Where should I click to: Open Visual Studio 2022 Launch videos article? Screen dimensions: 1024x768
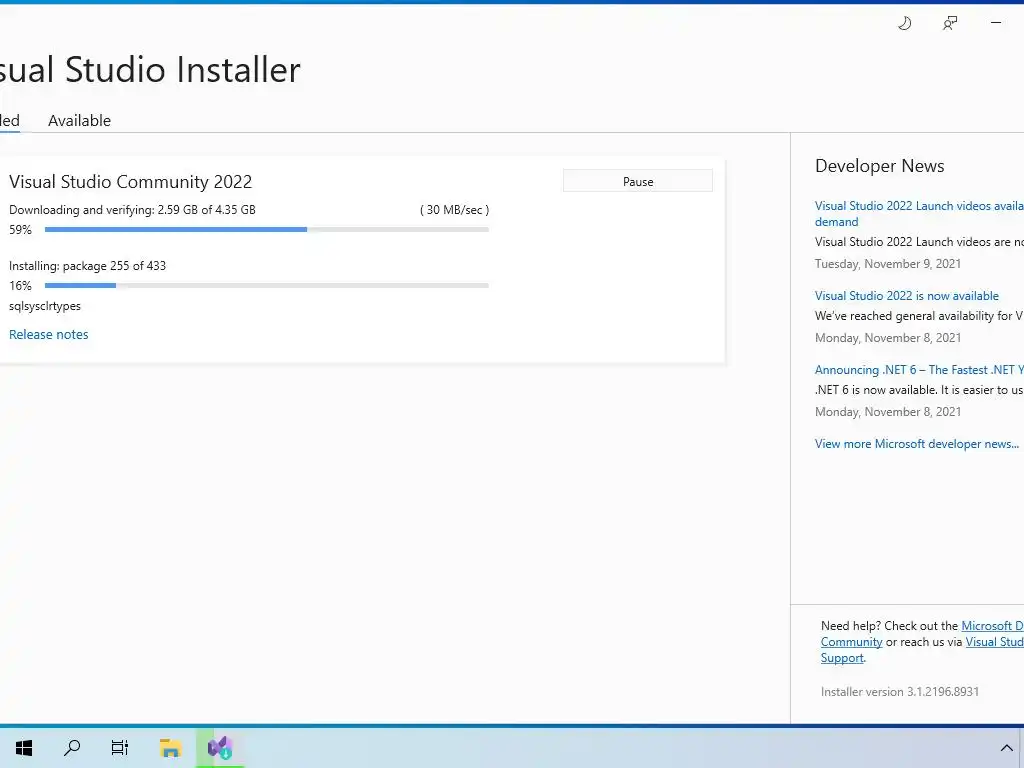919,214
